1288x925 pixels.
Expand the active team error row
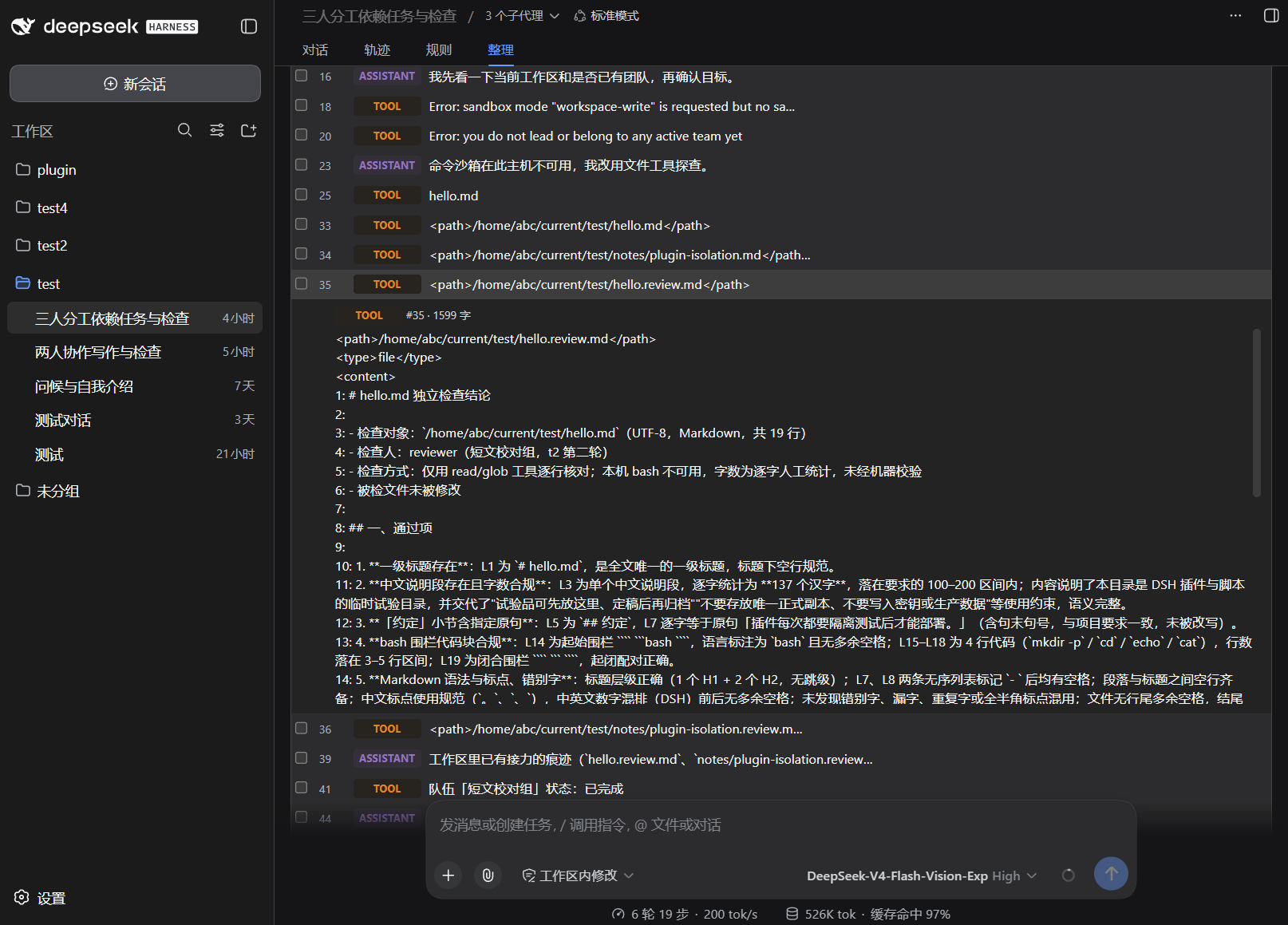(781, 136)
